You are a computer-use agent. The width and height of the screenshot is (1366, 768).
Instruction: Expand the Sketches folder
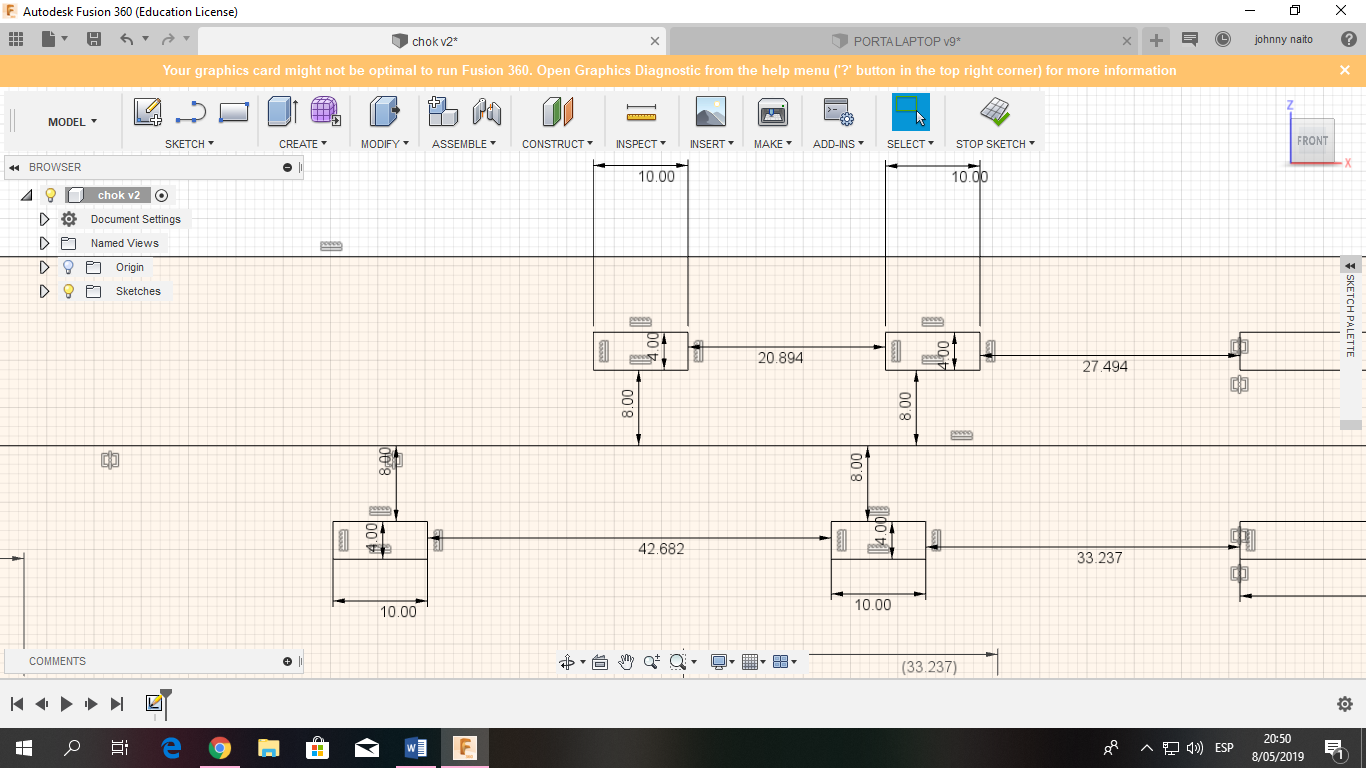[44, 291]
